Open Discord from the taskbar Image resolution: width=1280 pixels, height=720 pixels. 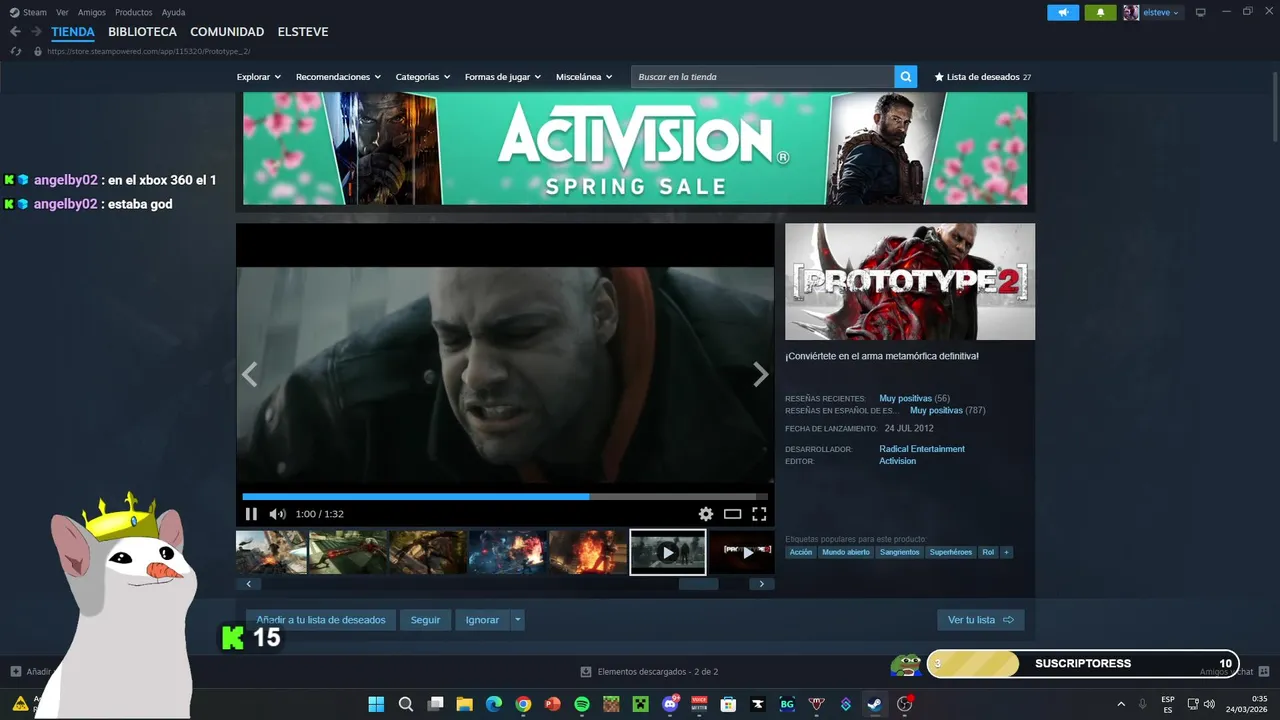[x=670, y=704]
